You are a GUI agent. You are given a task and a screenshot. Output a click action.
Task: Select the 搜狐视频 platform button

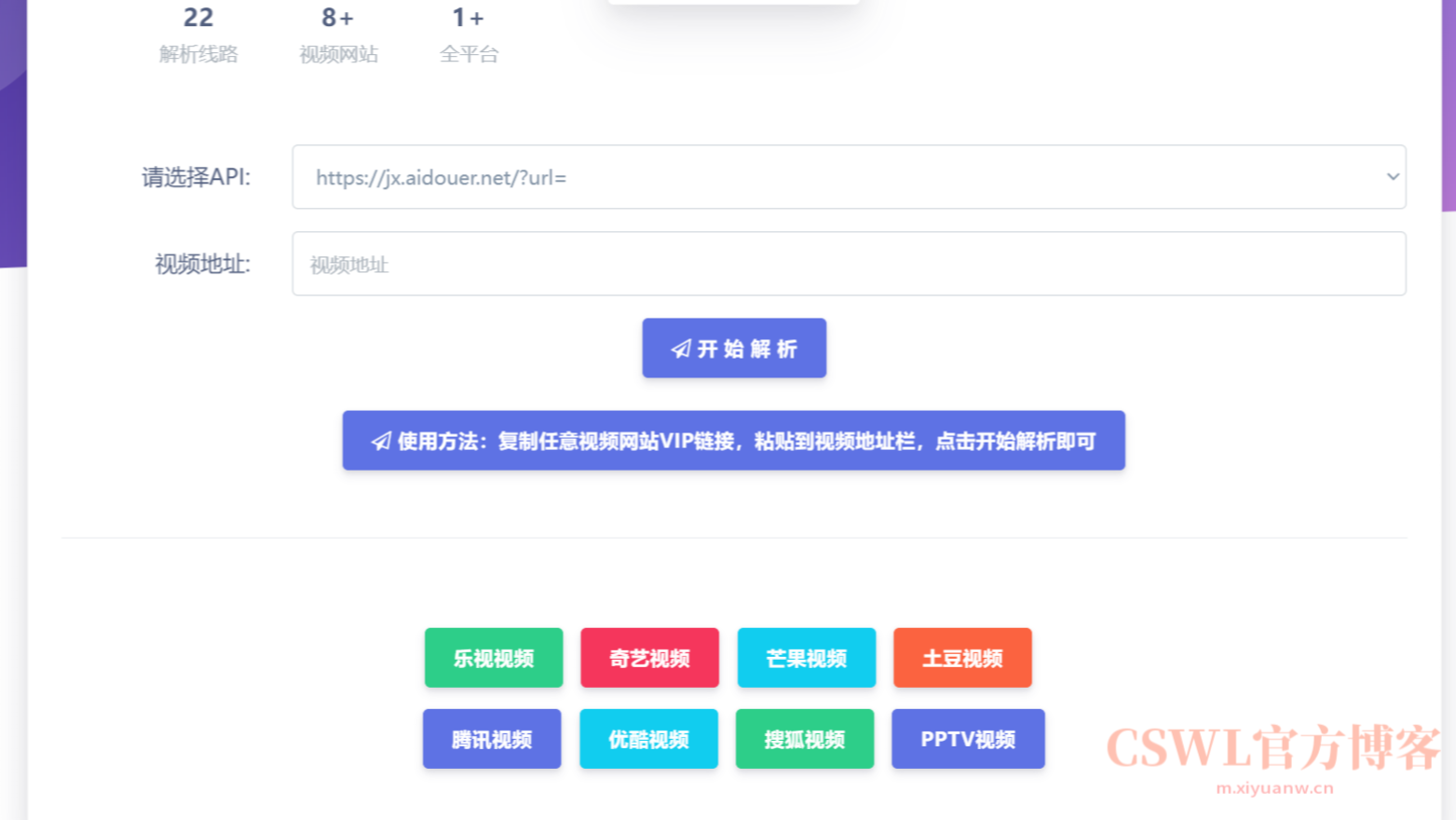[804, 739]
